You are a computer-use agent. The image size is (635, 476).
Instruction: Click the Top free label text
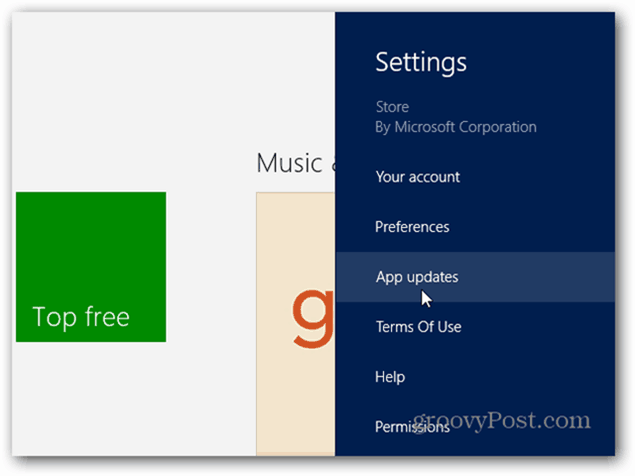(81, 317)
